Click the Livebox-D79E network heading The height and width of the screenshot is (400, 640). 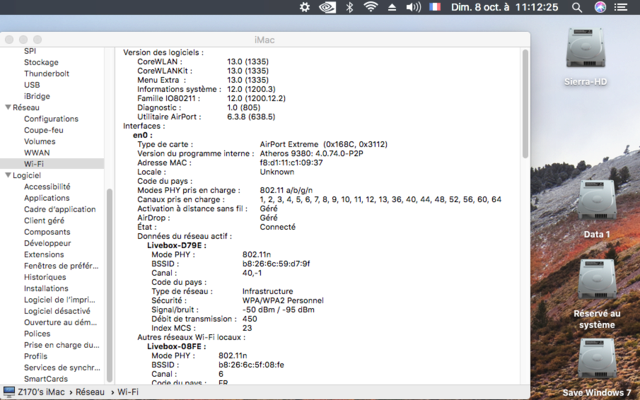[x=176, y=245]
